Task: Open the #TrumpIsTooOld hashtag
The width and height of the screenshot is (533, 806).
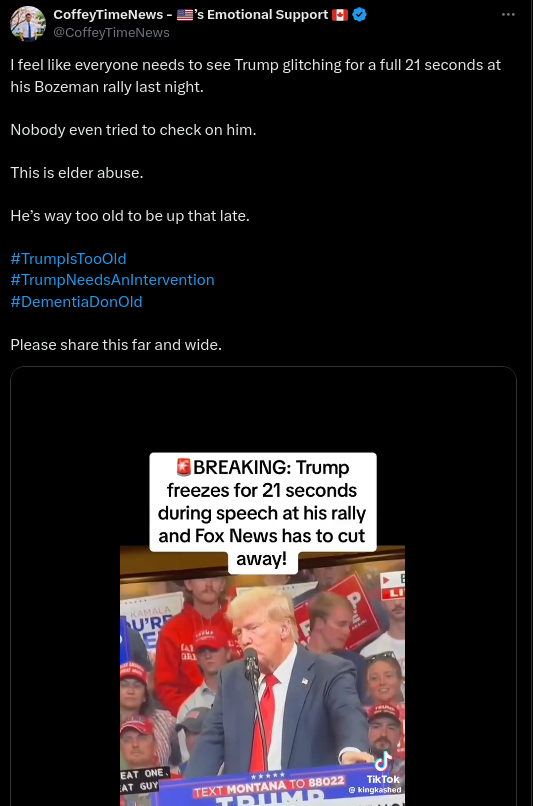Action: (x=68, y=258)
